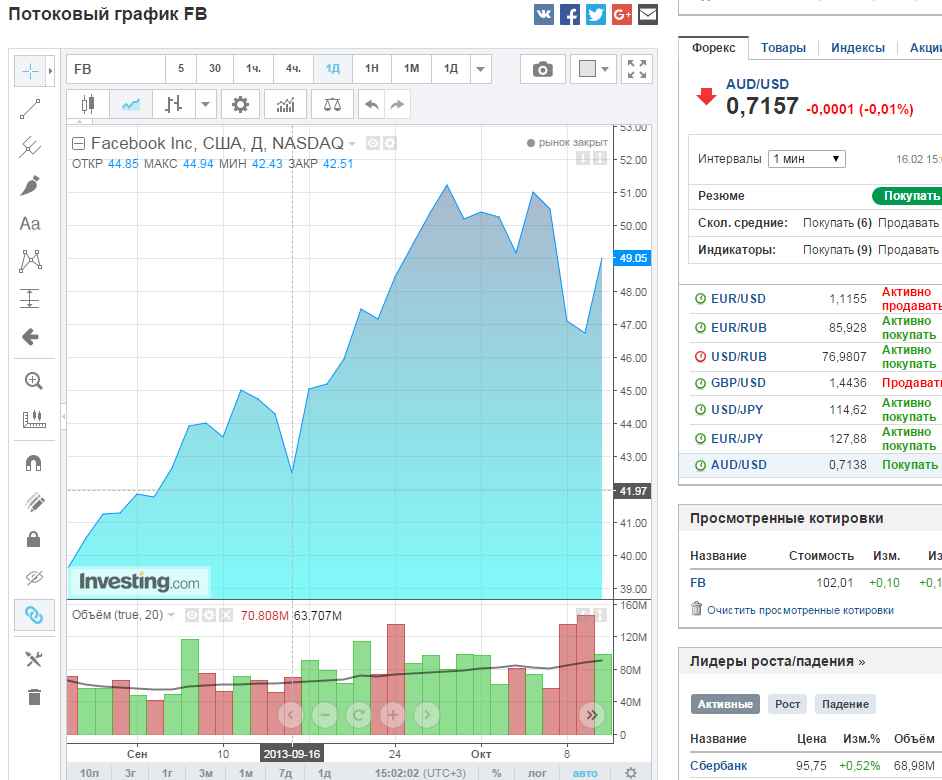Choose the 1Н weekly interval
The height and width of the screenshot is (780, 942).
tap(372, 69)
